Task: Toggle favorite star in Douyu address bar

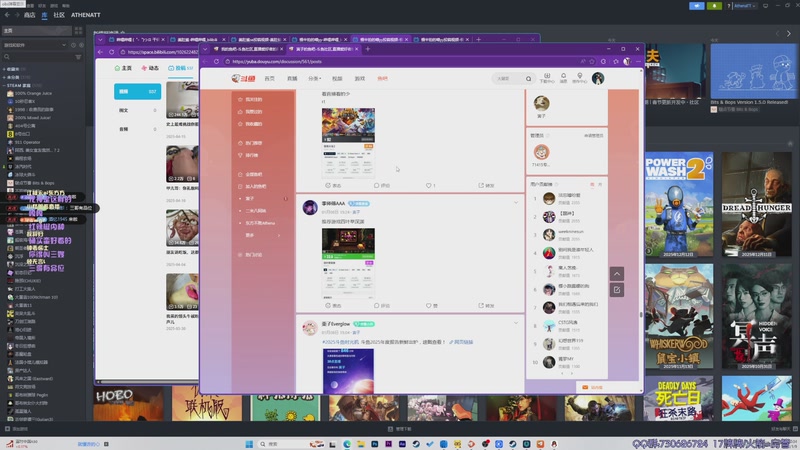Action: click(592, 61)
